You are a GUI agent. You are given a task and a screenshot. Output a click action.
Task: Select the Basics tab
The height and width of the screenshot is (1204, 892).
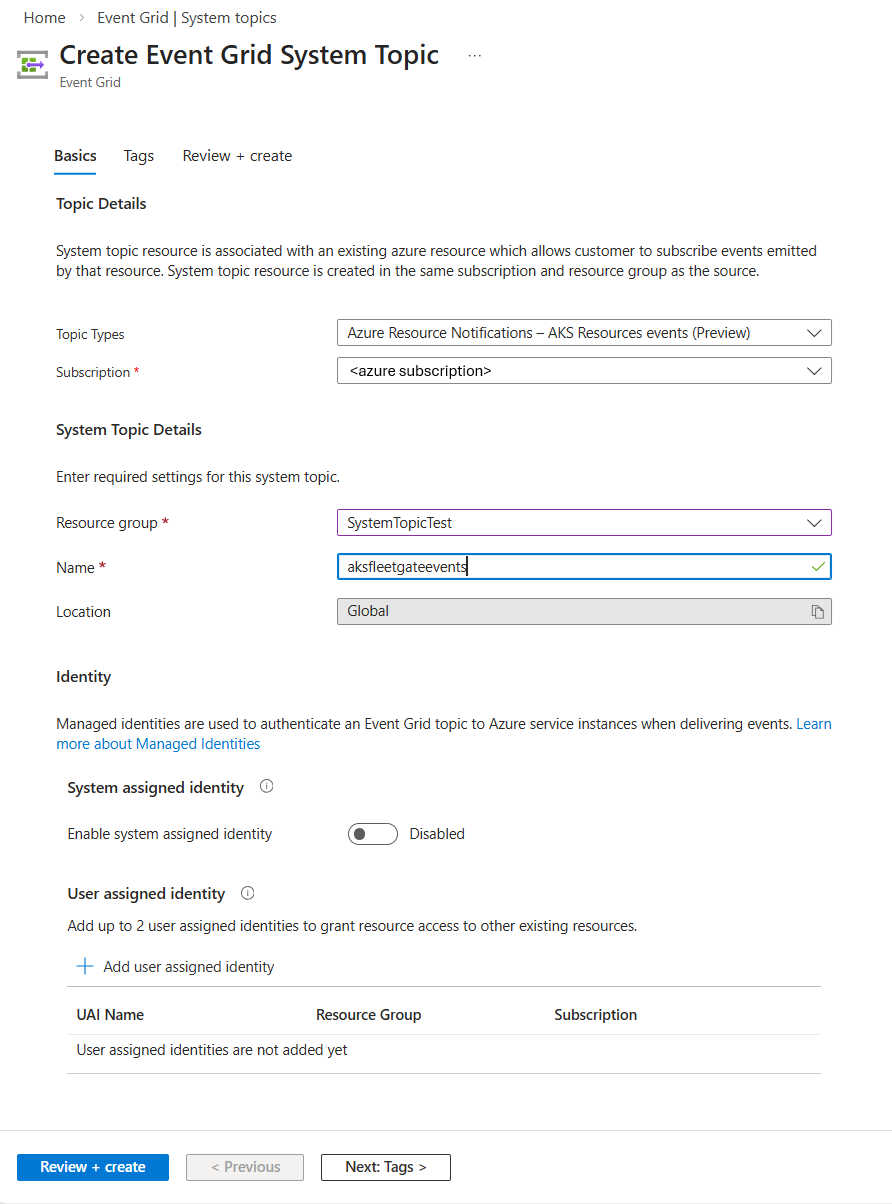(x=75, y=156)
